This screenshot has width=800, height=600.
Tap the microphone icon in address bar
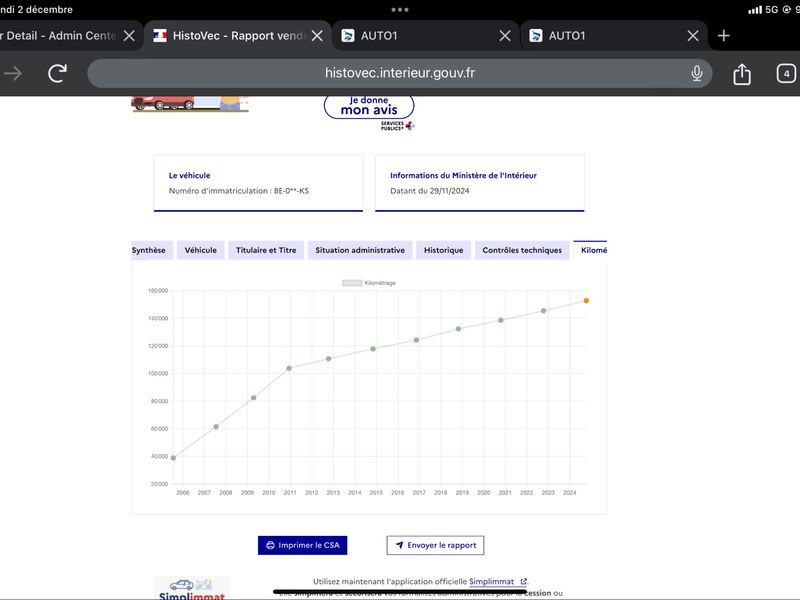(x=696, y=73)
